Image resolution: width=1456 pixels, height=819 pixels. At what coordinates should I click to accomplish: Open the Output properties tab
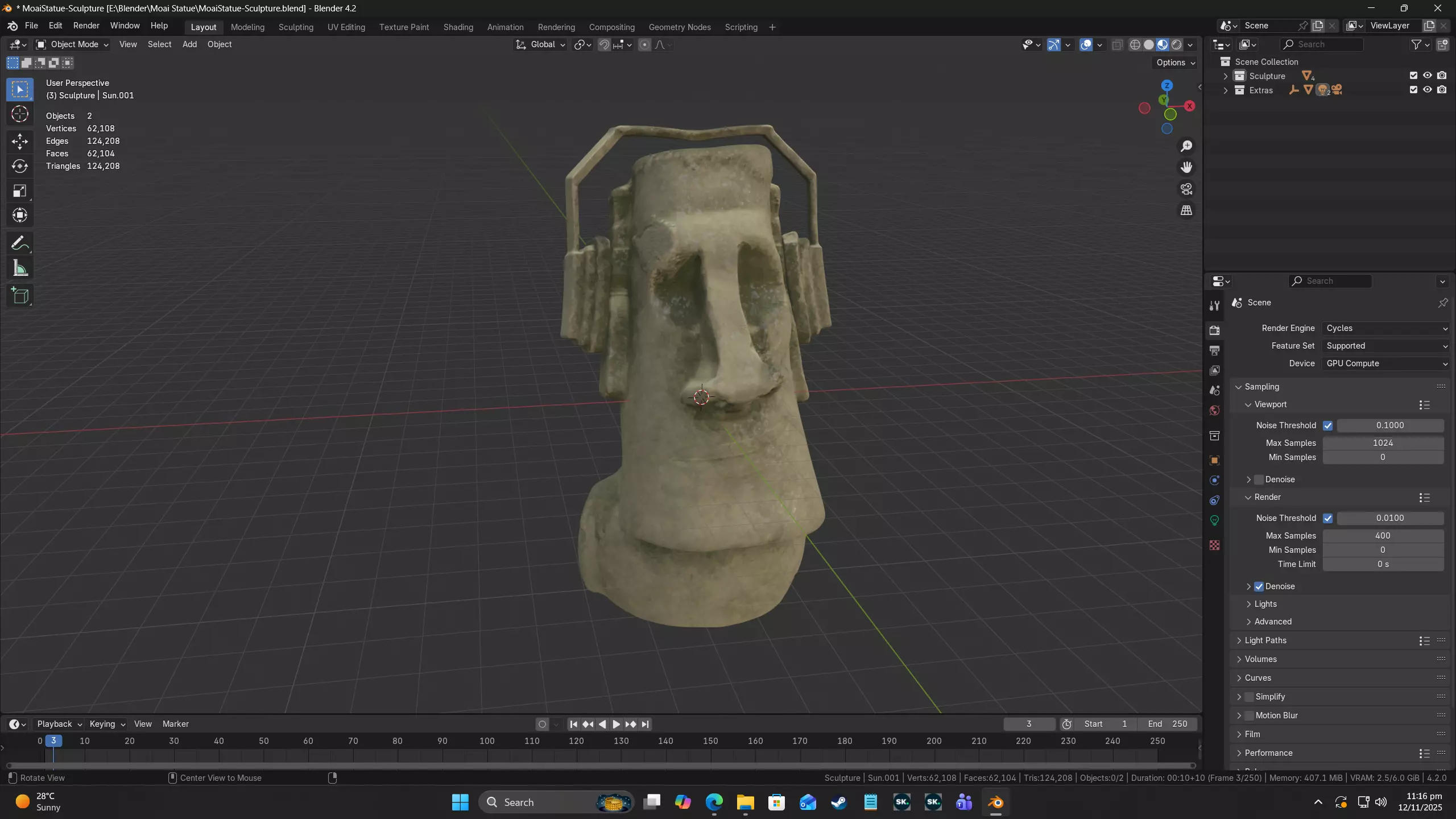click(1214, 350)
